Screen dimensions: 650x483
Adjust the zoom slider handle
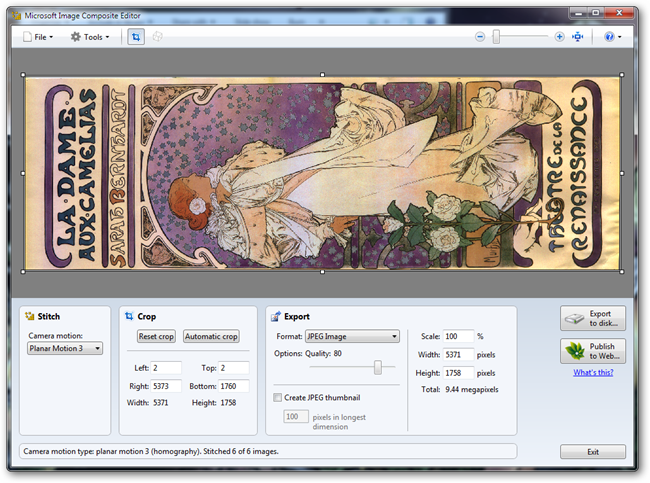[496, 37]
